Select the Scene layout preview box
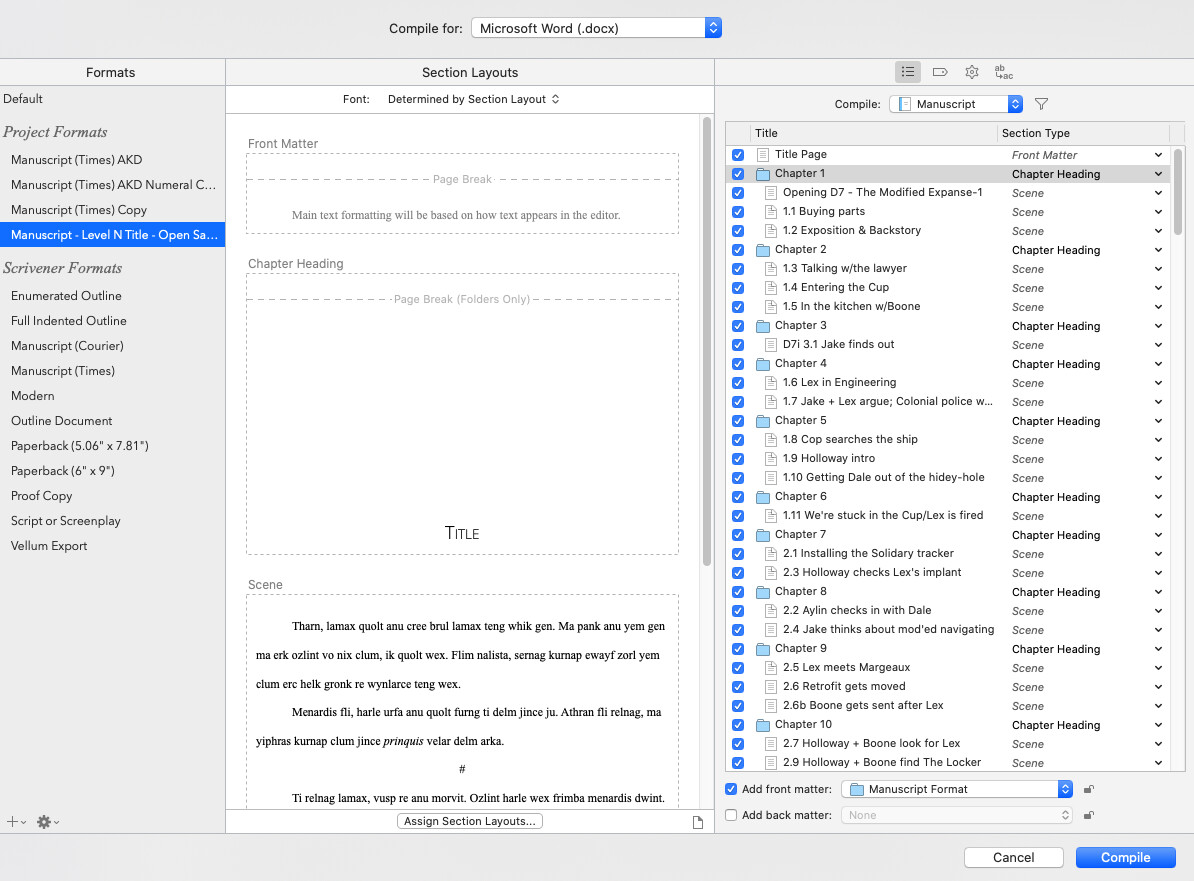Image resolution: width=1194 pixels, height=881 pixels. click(462, 701)
